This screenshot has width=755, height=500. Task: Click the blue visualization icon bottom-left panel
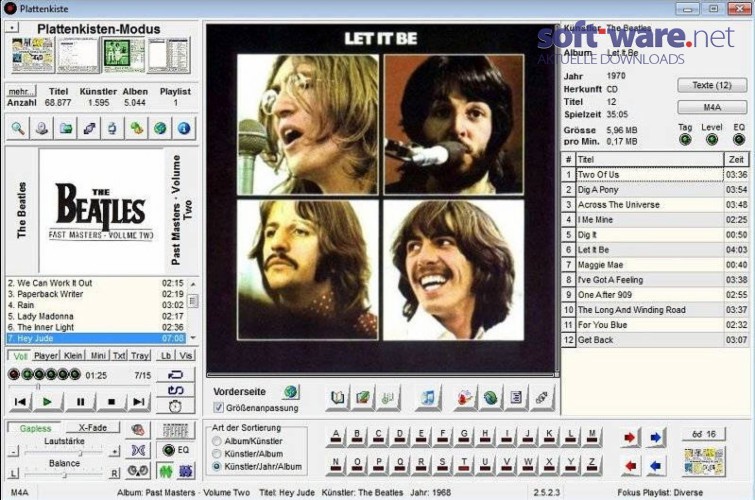click(x=186, y=471)
